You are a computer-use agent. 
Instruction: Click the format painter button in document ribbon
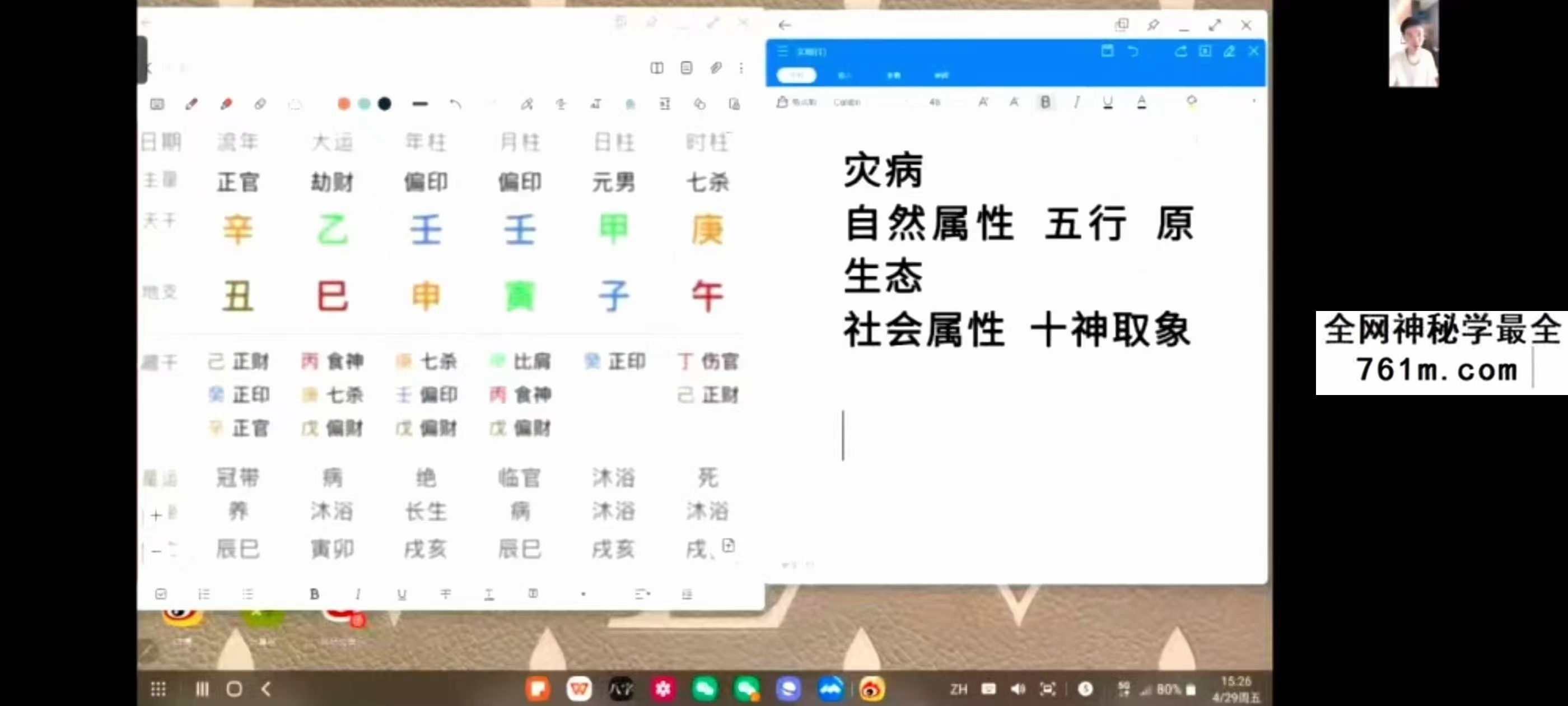click(x=796, y=103)
